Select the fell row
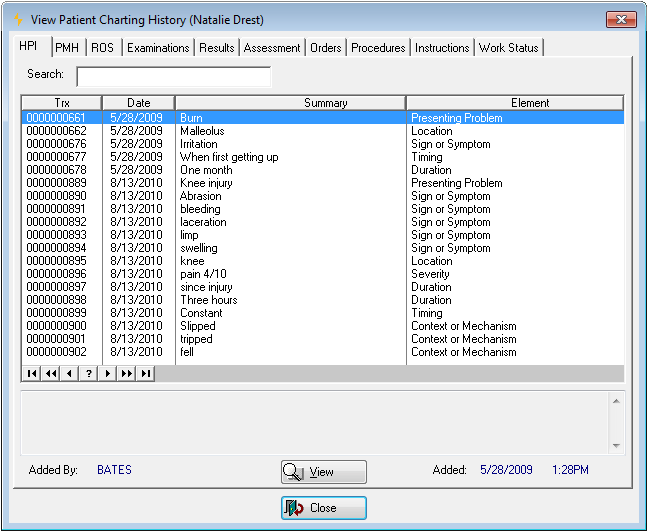Image resolution: width=648 pixels, height=532 pixels. tap(322, 352)
